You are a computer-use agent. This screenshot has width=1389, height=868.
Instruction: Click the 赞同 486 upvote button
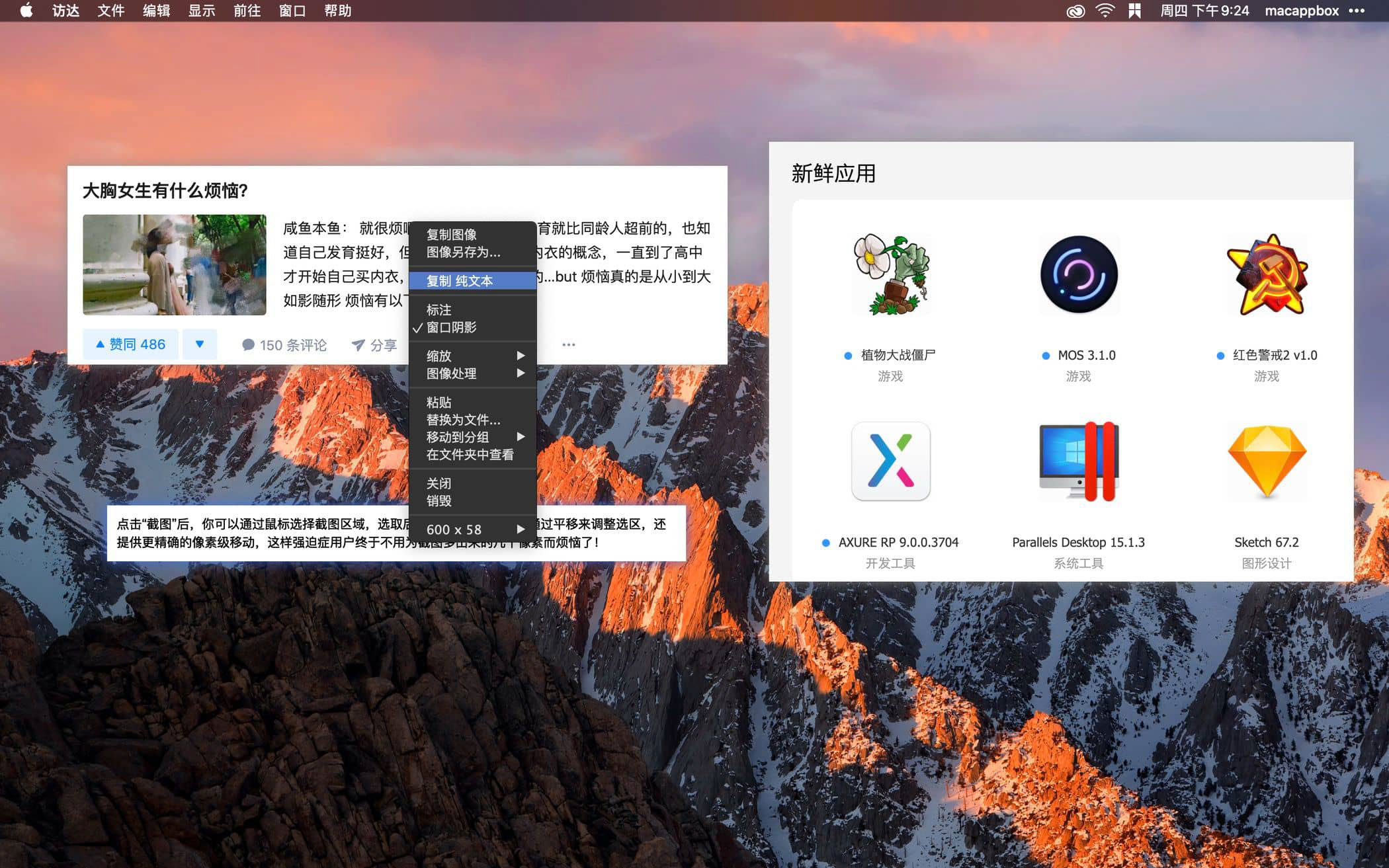[130, 344]
